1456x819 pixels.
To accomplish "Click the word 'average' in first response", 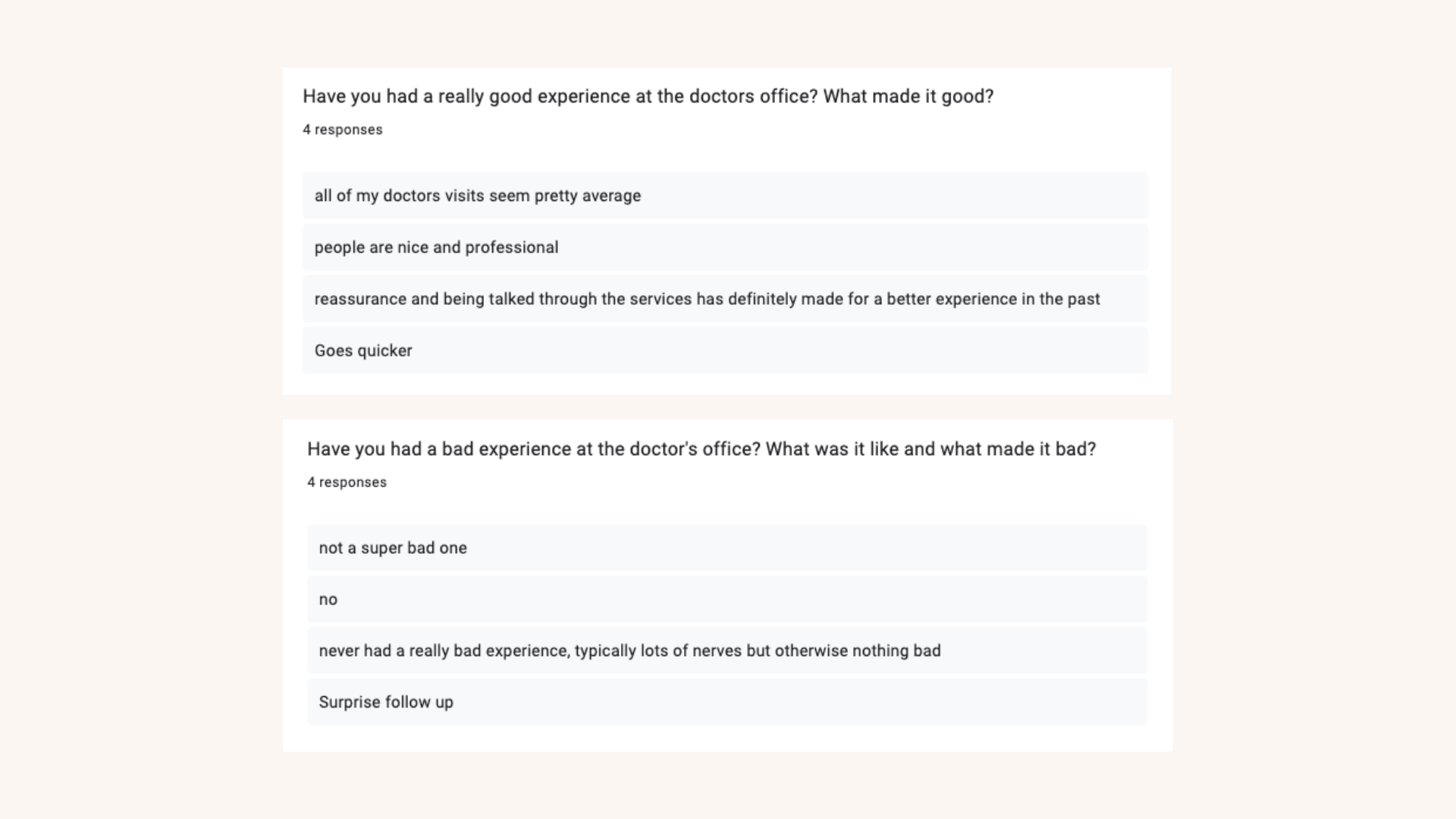I will pyautogui.click(x=611, y=196).
